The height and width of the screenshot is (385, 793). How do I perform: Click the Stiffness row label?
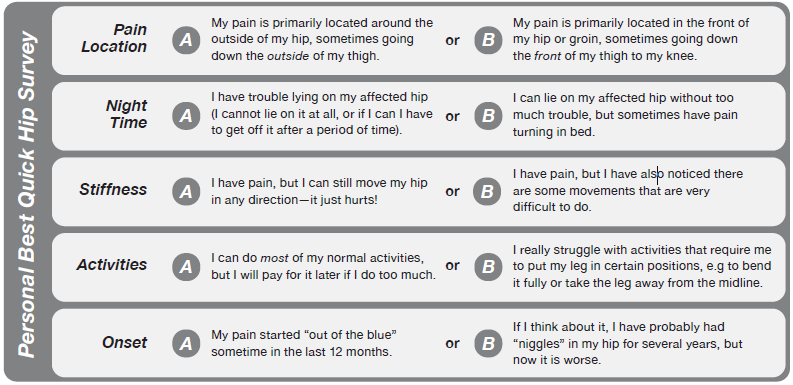[x=113, y=189]
